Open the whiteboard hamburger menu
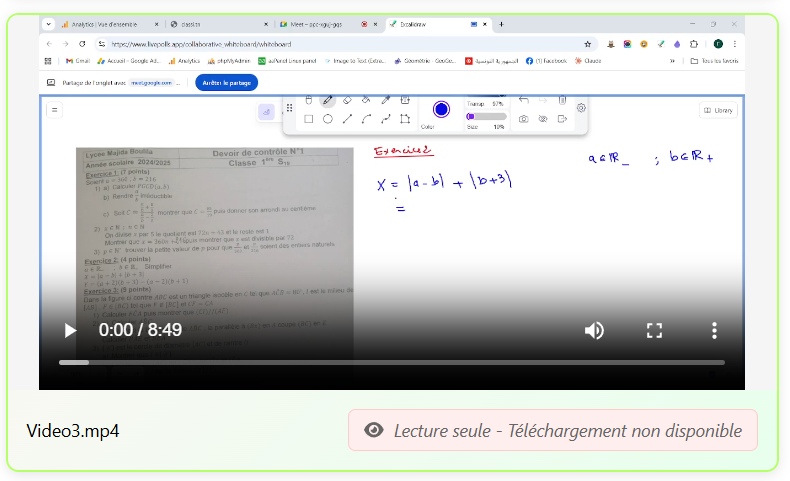This screenshot has width=790, height=481. (55, 110)
